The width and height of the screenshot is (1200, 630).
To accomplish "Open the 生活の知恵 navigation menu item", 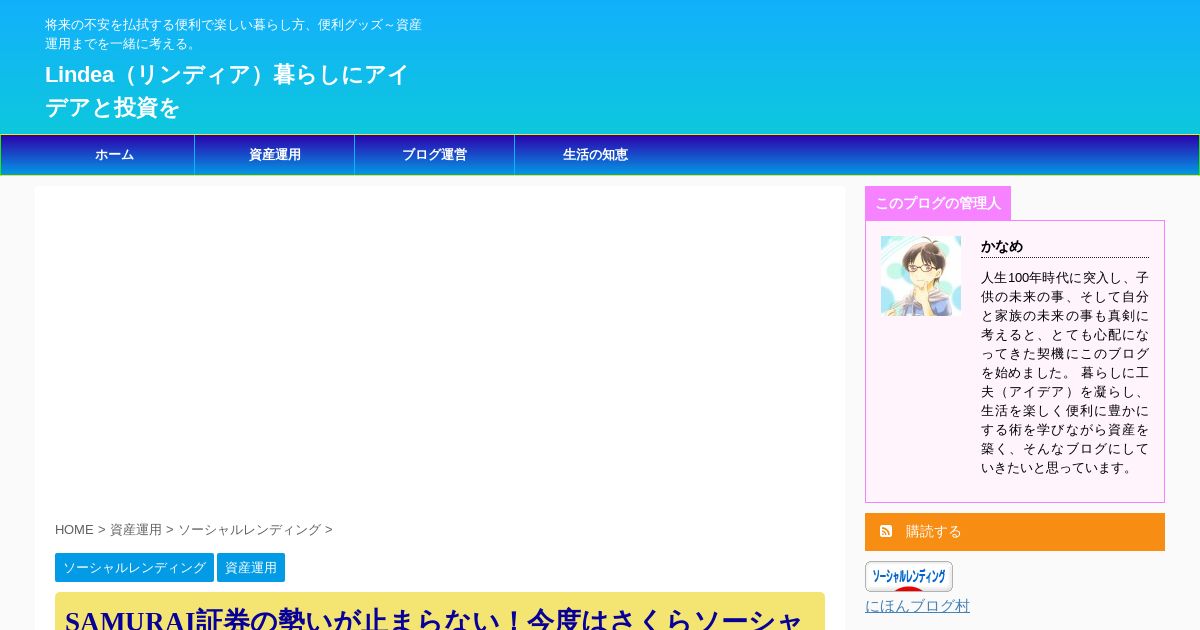I will pos(595,155).
